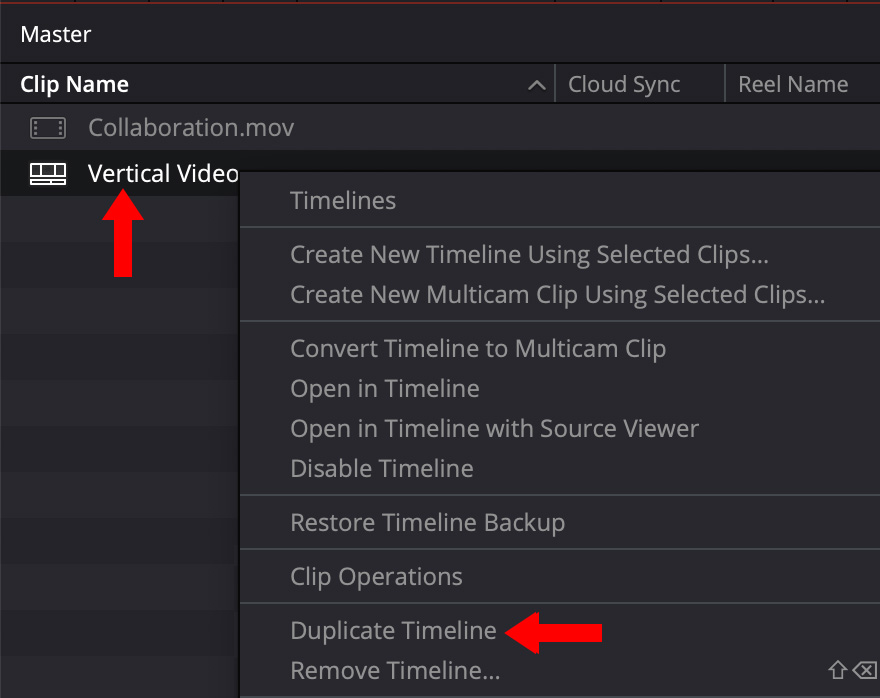Click Disable Timeline in the menu

381,467
